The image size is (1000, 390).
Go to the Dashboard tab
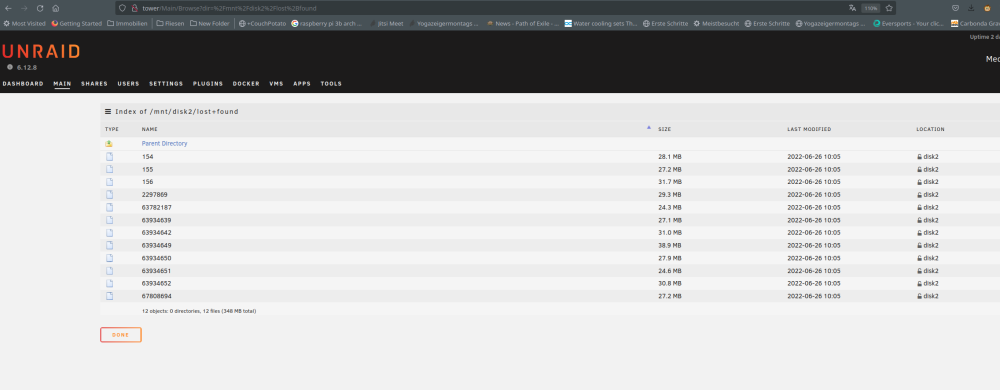pyautogui.click(x=23, y=83)
